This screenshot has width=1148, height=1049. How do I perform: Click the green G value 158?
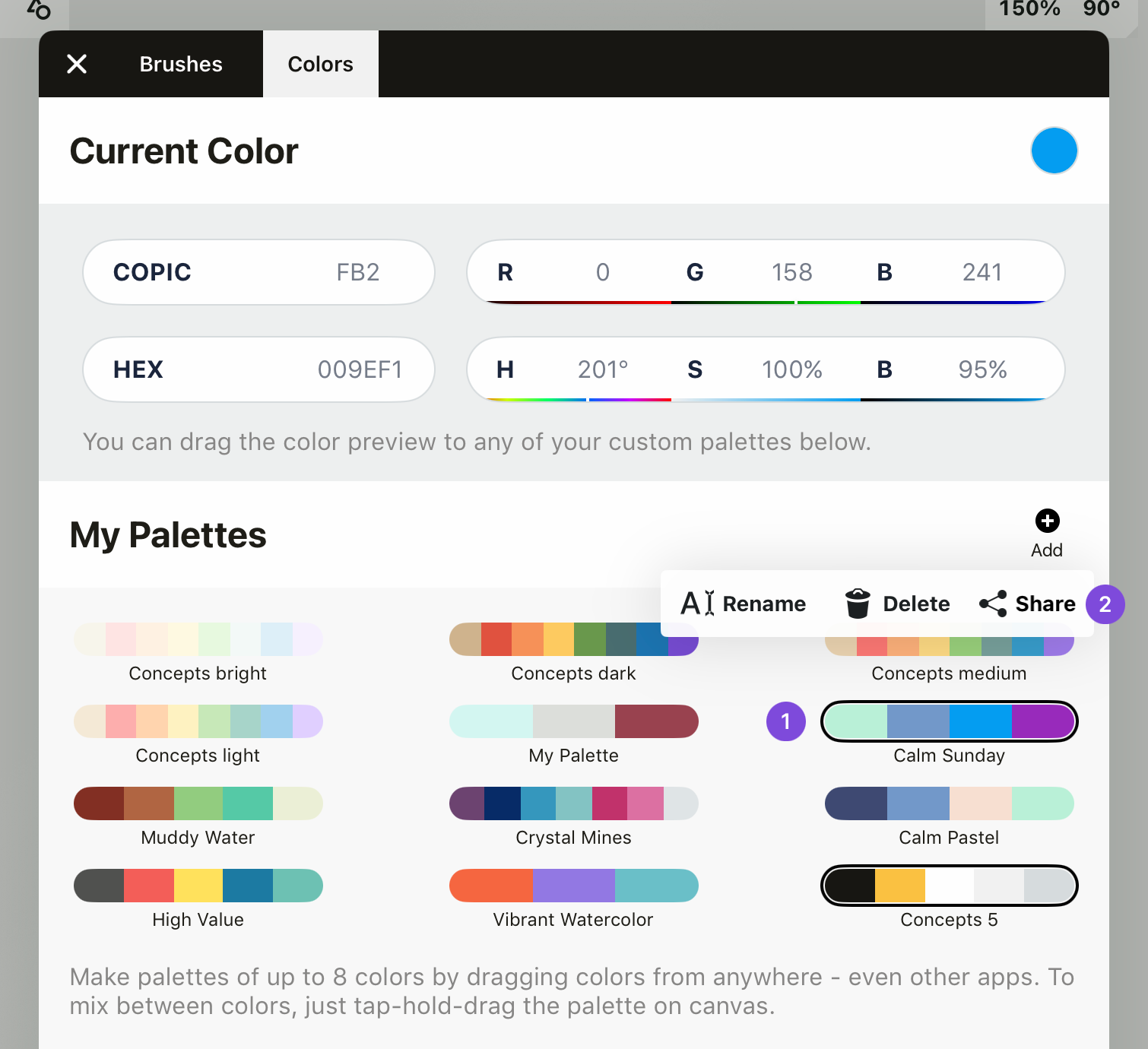pyautogui.click(x=791, y=272)
